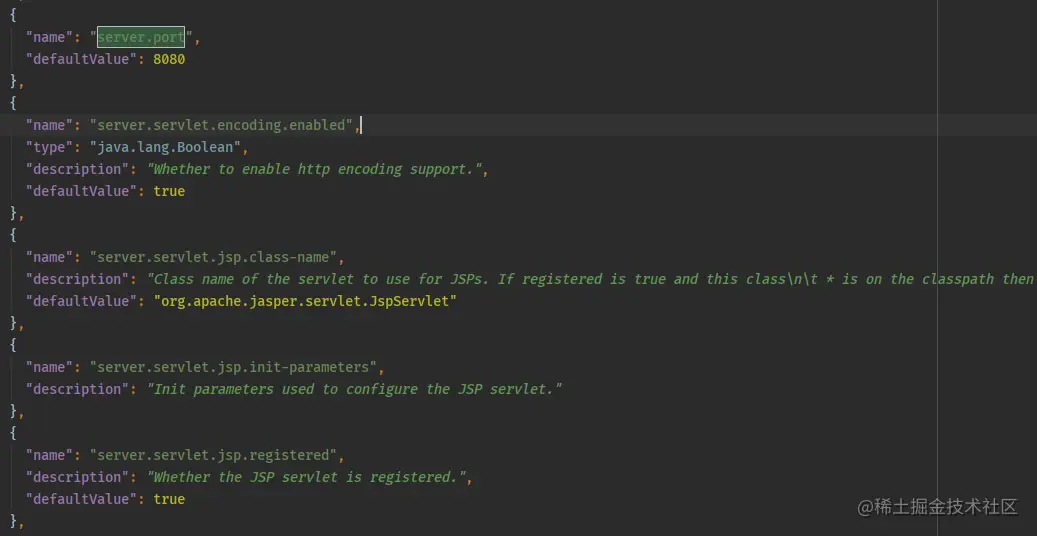The width and height of the screenshot is (1037, 536).
Task: Click the "description" key before "Init parameters" text
Action: 77,389
